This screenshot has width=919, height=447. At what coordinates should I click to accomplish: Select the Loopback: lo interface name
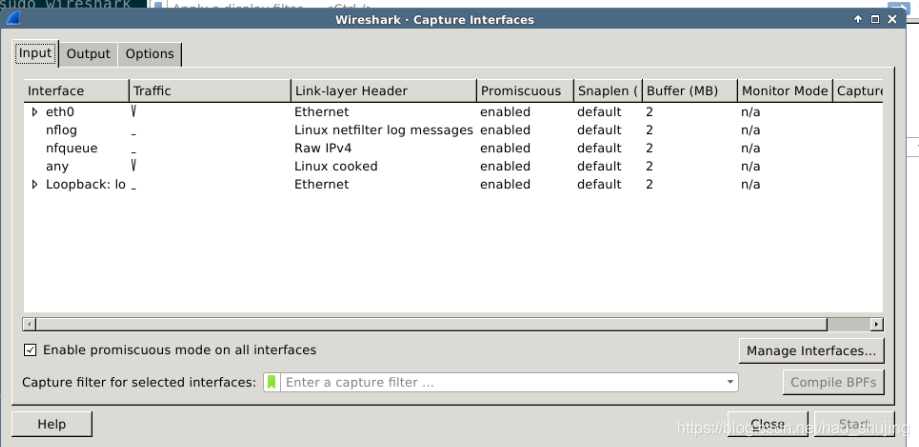(x=86, y=185)
